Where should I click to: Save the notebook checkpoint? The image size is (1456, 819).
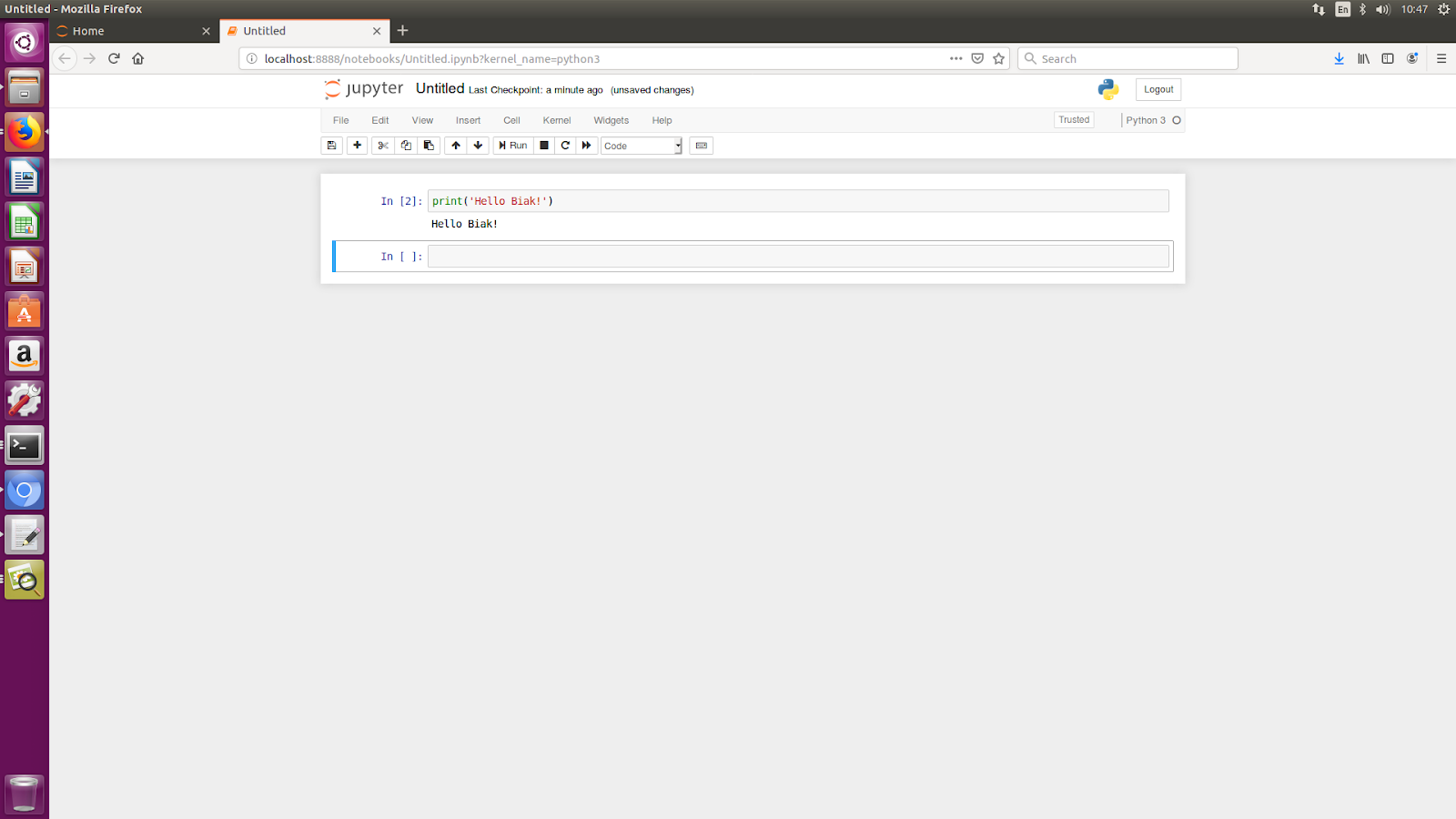(331, 145)
